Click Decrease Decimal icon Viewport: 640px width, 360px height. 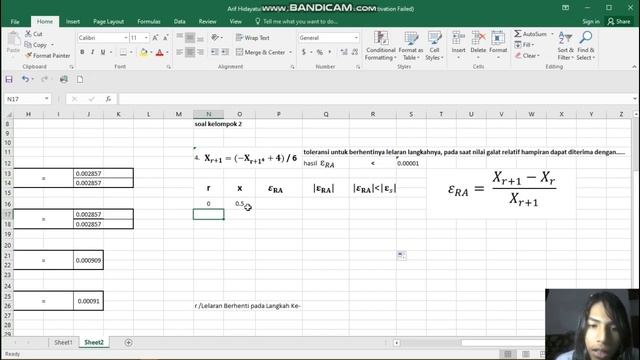coord(354,52)
